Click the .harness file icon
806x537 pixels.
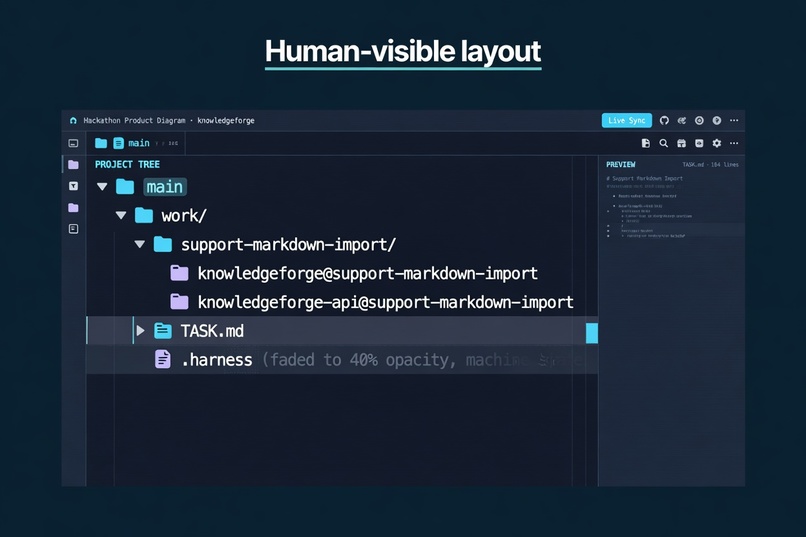pyautogui.click(x=163, y=359)
